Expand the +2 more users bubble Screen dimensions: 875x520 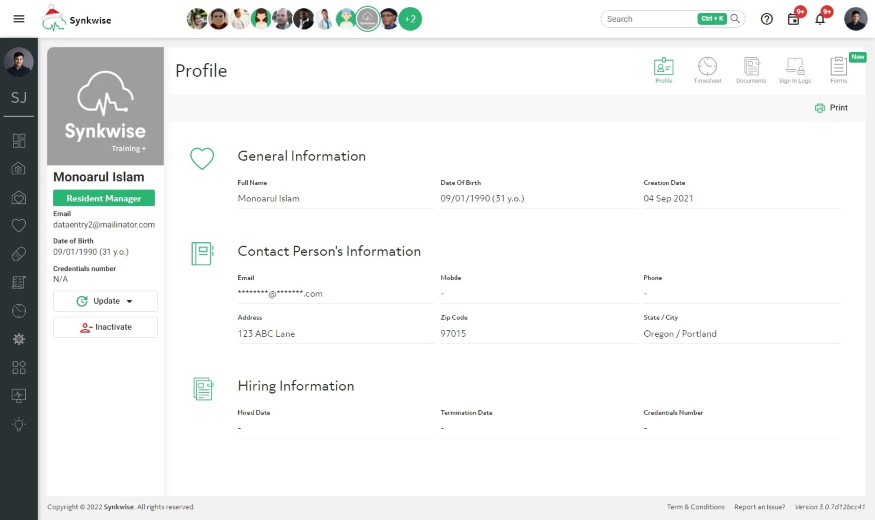pos(410,19)
